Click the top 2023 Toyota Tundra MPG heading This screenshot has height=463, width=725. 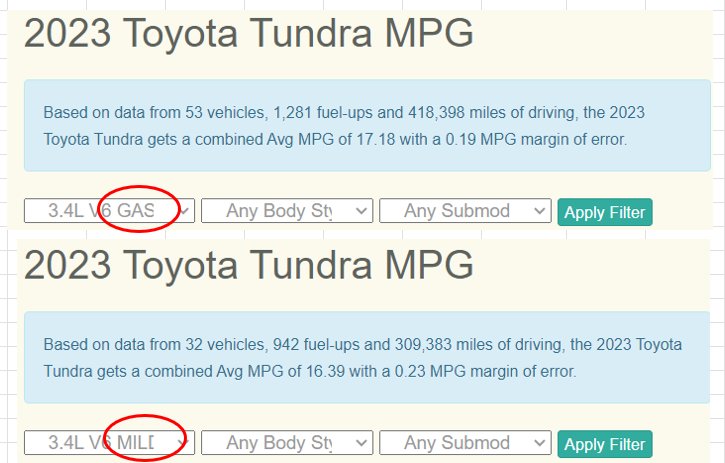pos(249,33)
